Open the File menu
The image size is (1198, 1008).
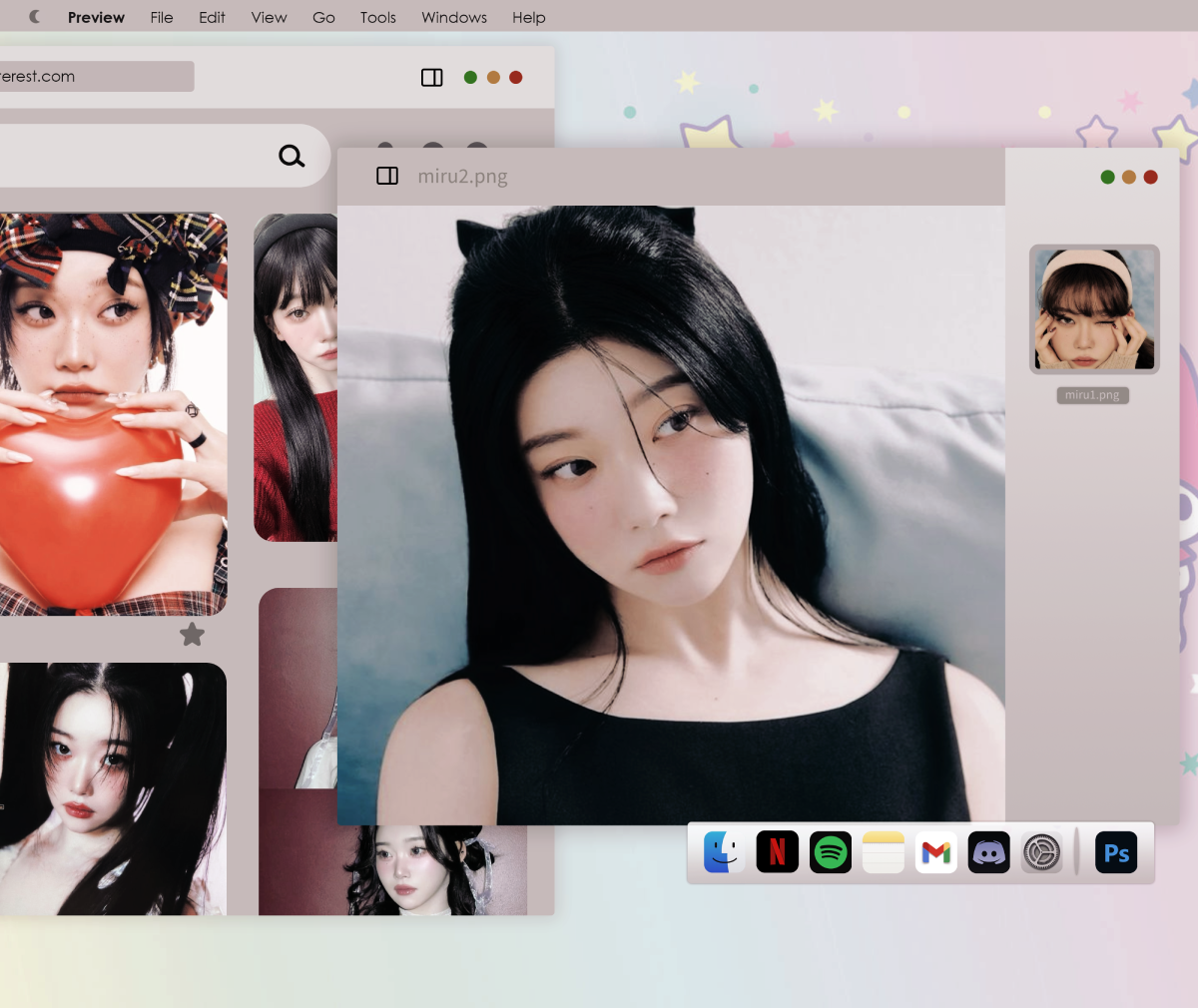[162, 17]
